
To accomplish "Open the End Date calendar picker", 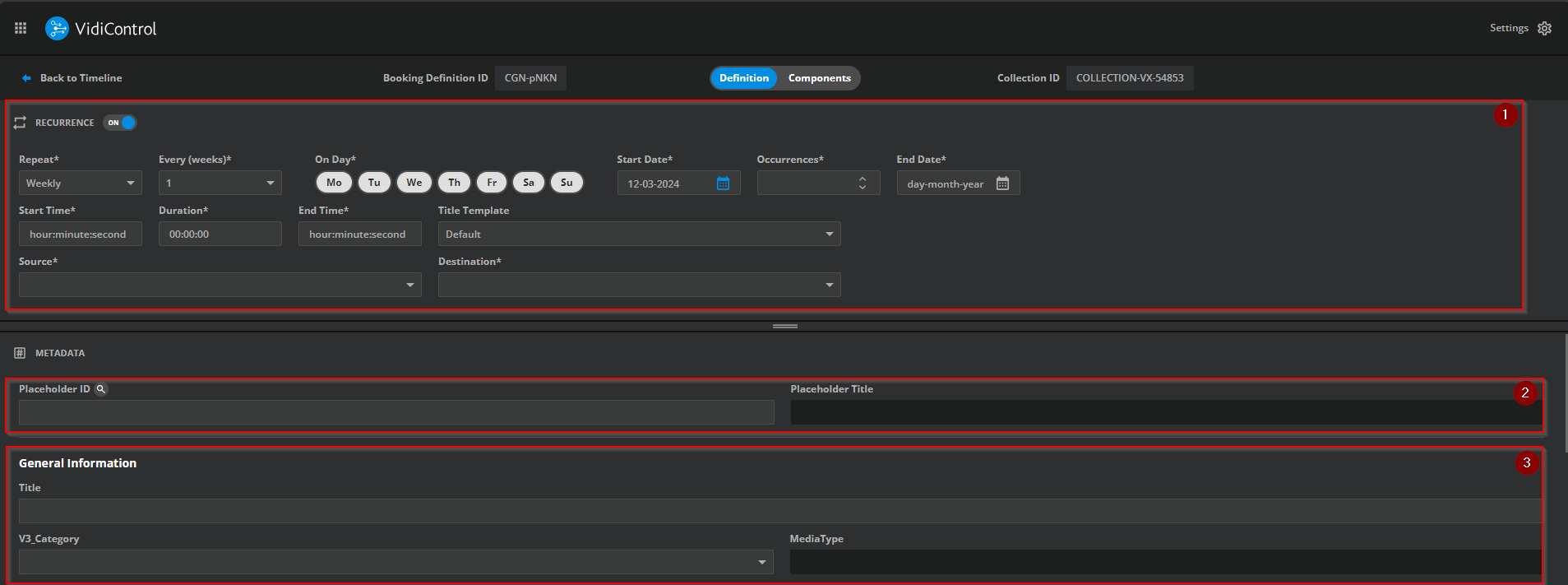I will coord(1002,183).
